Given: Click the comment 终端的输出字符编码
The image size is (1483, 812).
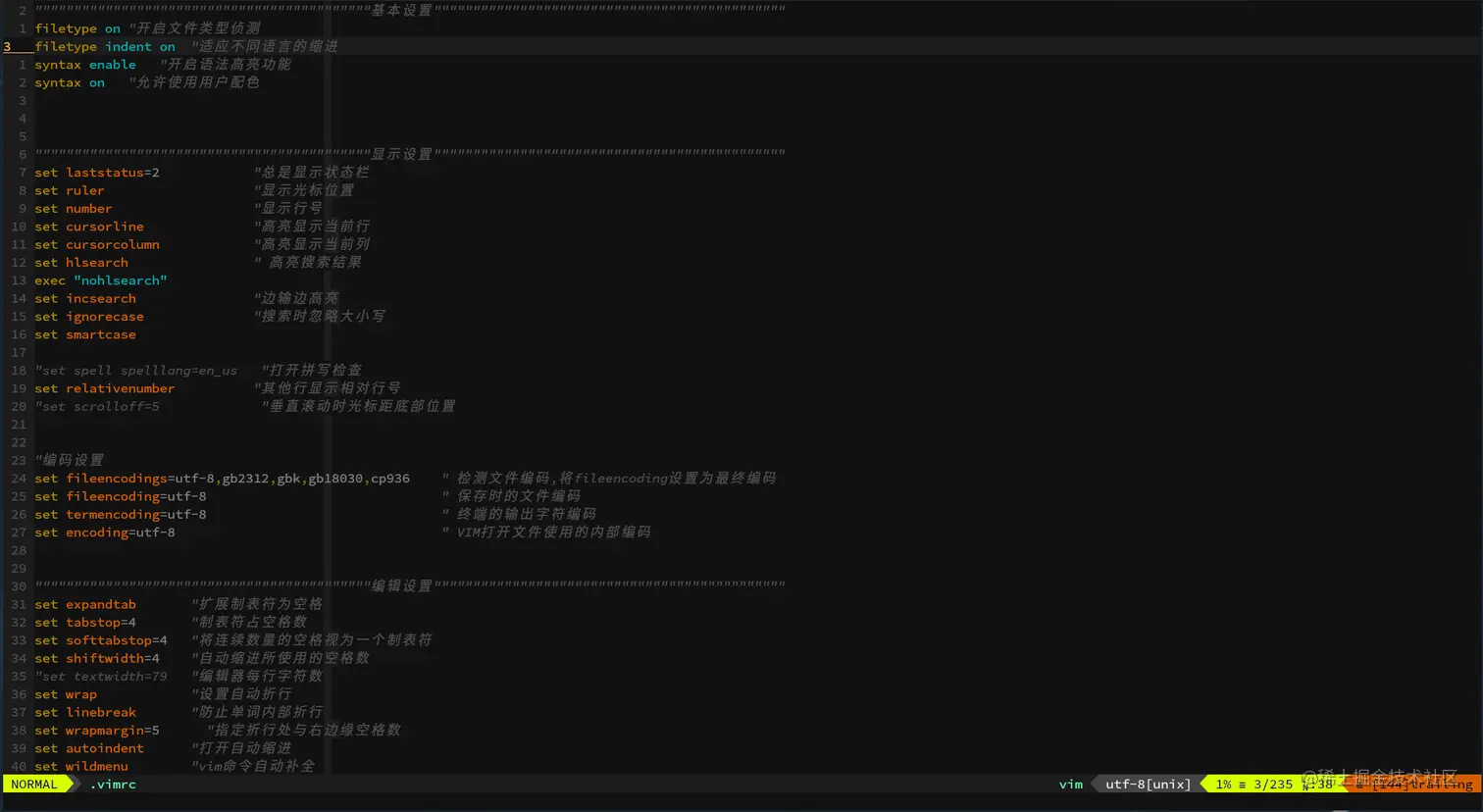Looking at the screenshot, I should (x=519, y=514).
